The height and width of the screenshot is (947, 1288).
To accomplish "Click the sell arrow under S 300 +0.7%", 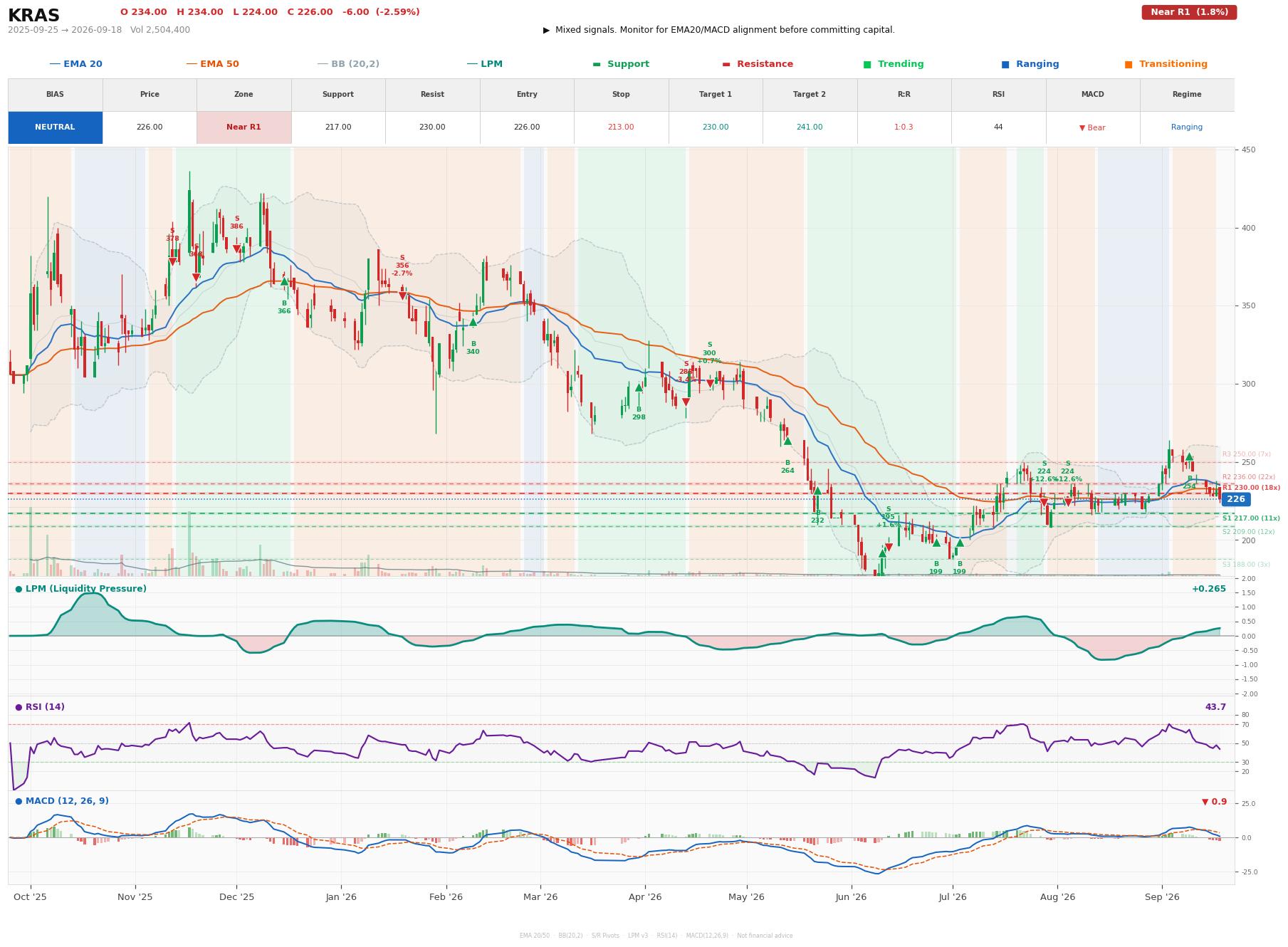I will [710, 384].
